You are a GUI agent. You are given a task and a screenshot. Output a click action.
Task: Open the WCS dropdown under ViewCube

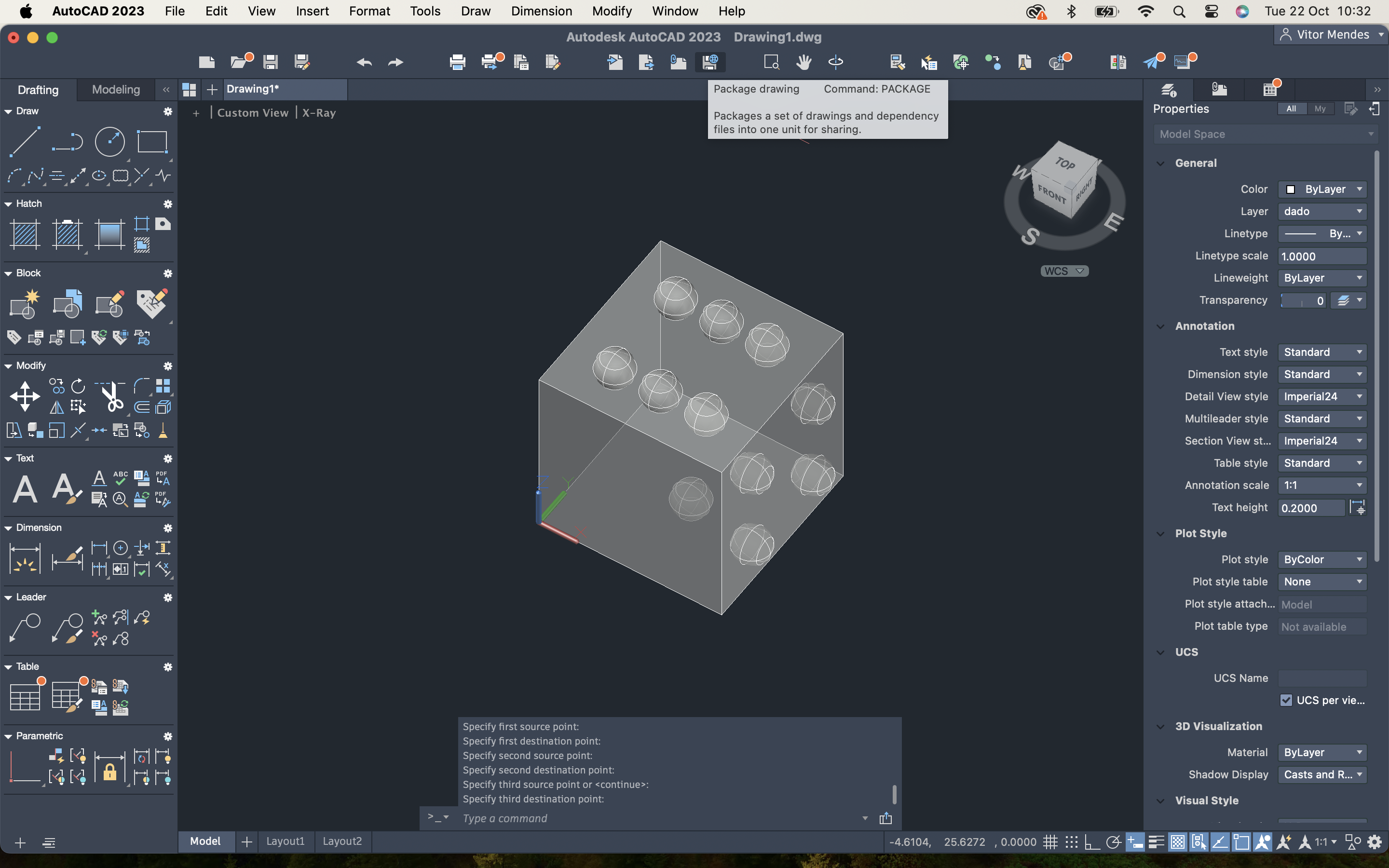[x=1065, y=271]
